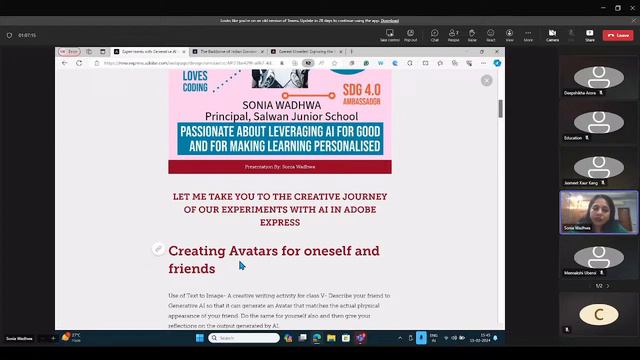Select Sonia Wadhwa video tile
This screenshot has height=360, width=640.
coord(598,212)
